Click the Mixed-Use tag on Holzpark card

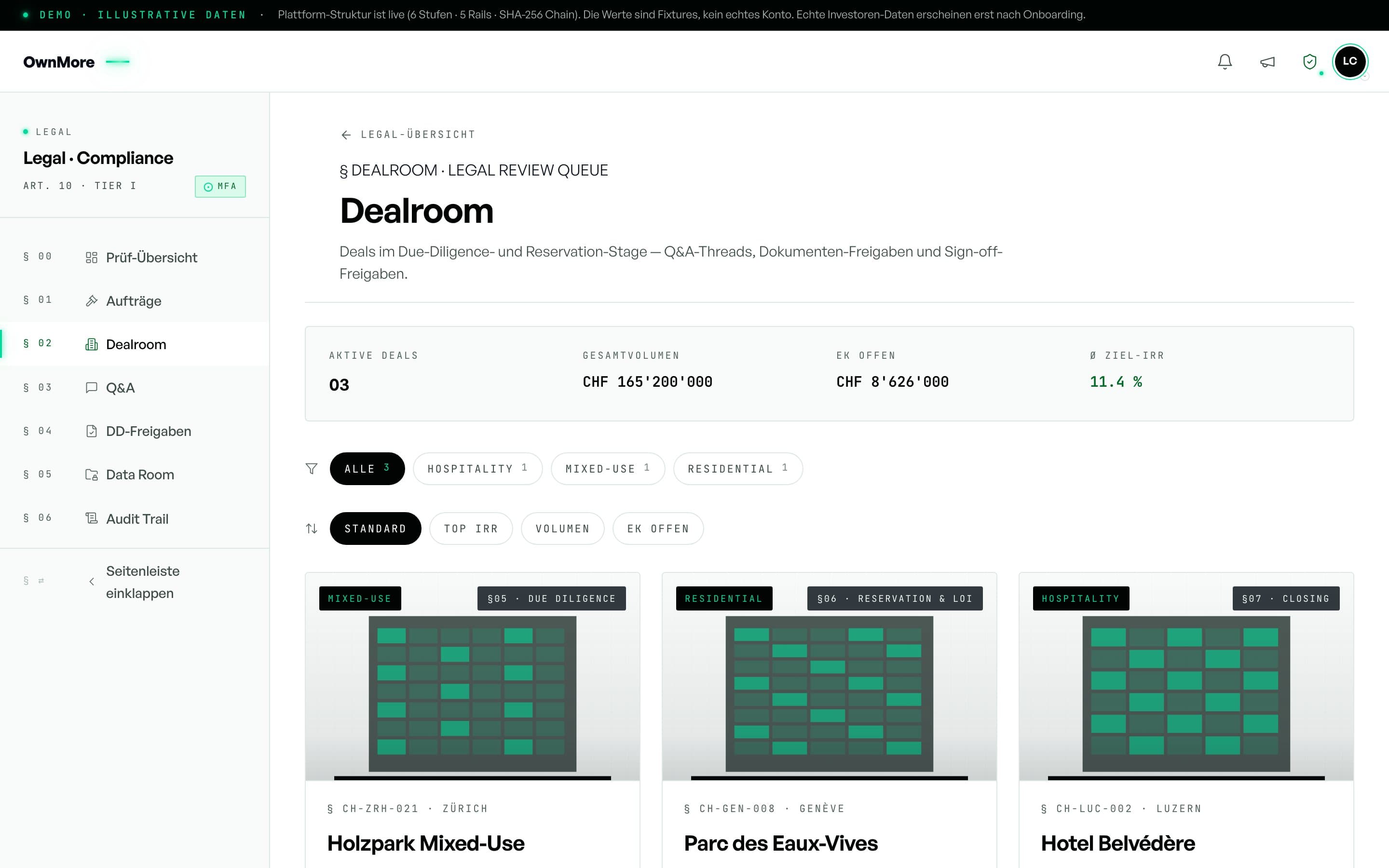[x=360, y=598]
